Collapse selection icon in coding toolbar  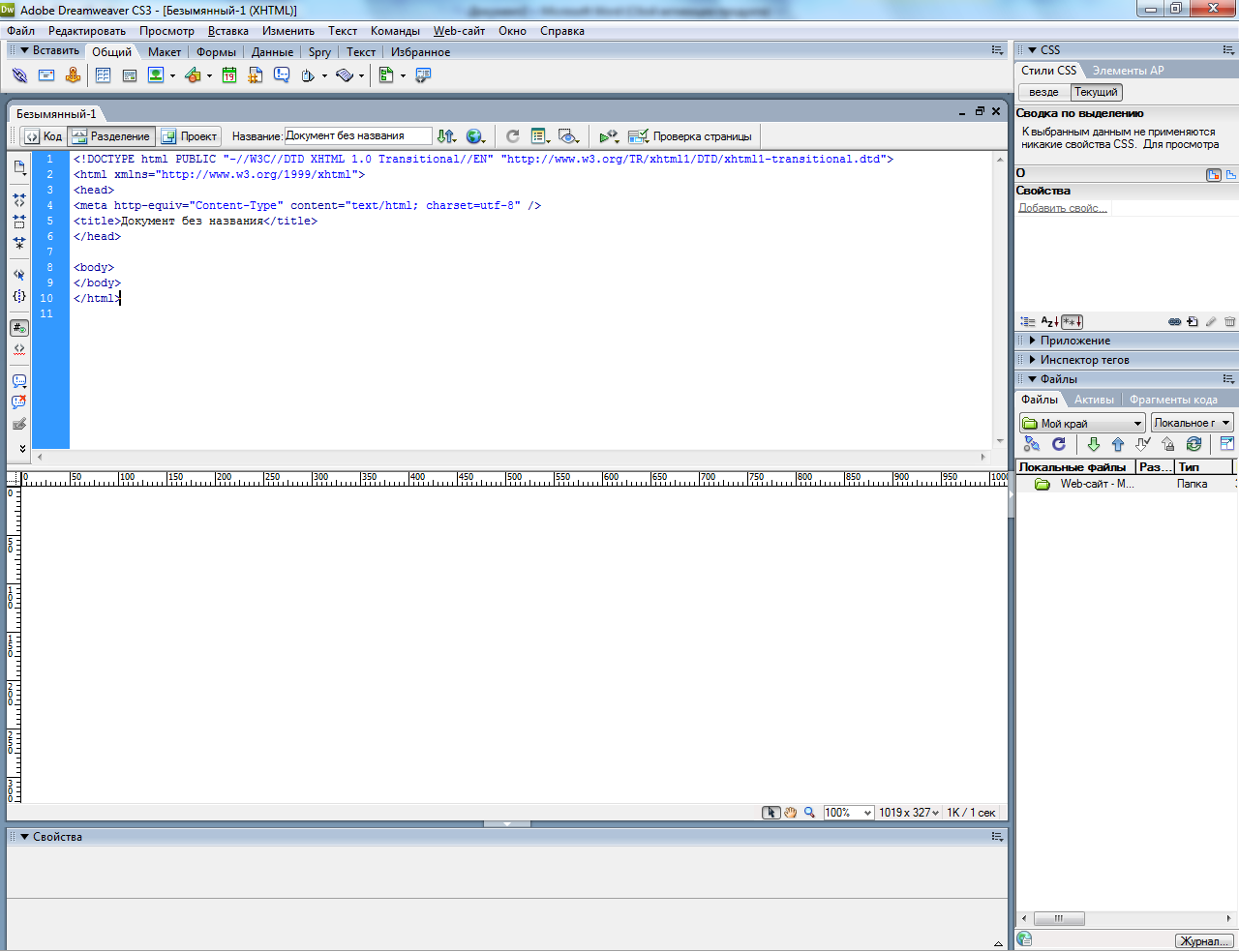tap(19, 222)
